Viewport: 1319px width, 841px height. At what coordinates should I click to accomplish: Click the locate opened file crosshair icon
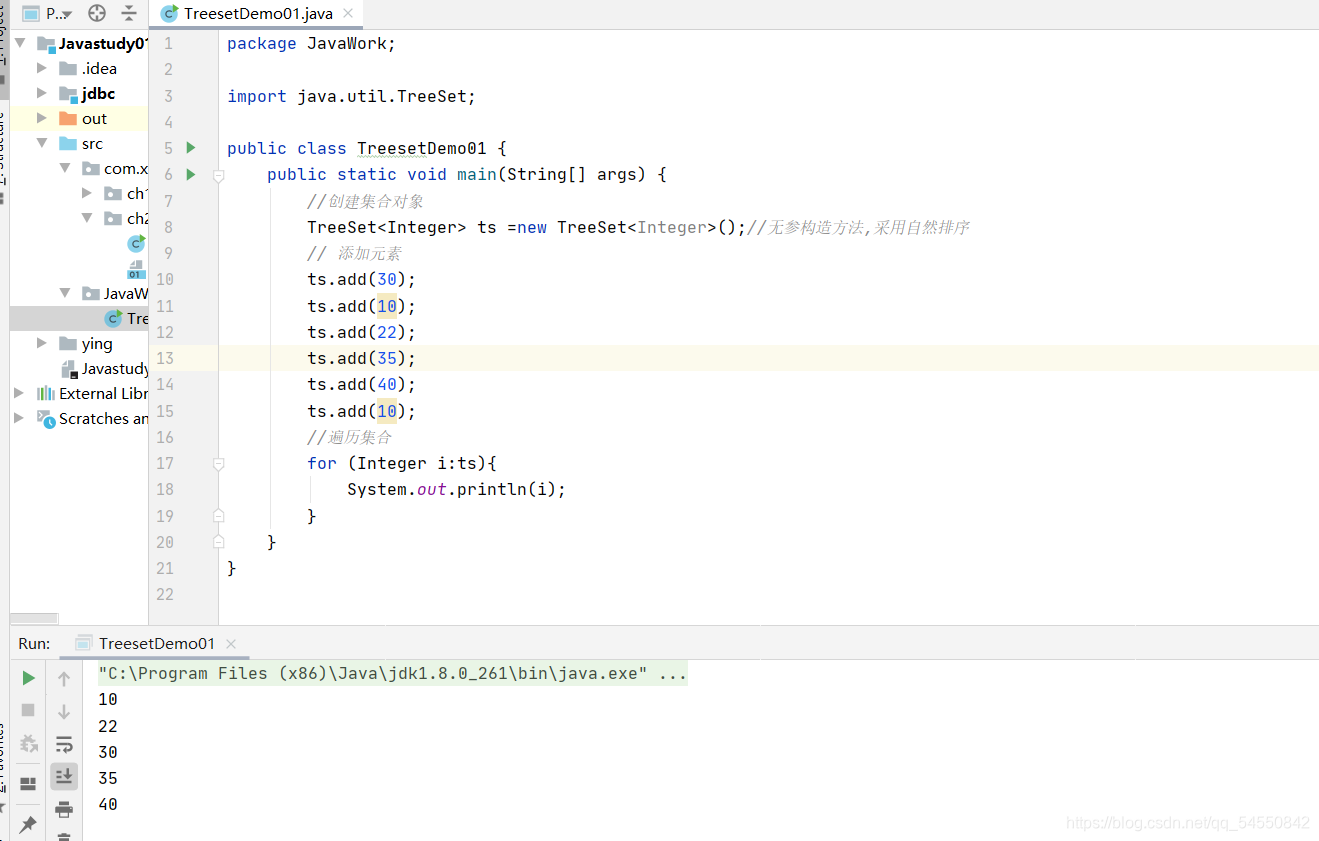pyautogui.click(x=97, y=14)
